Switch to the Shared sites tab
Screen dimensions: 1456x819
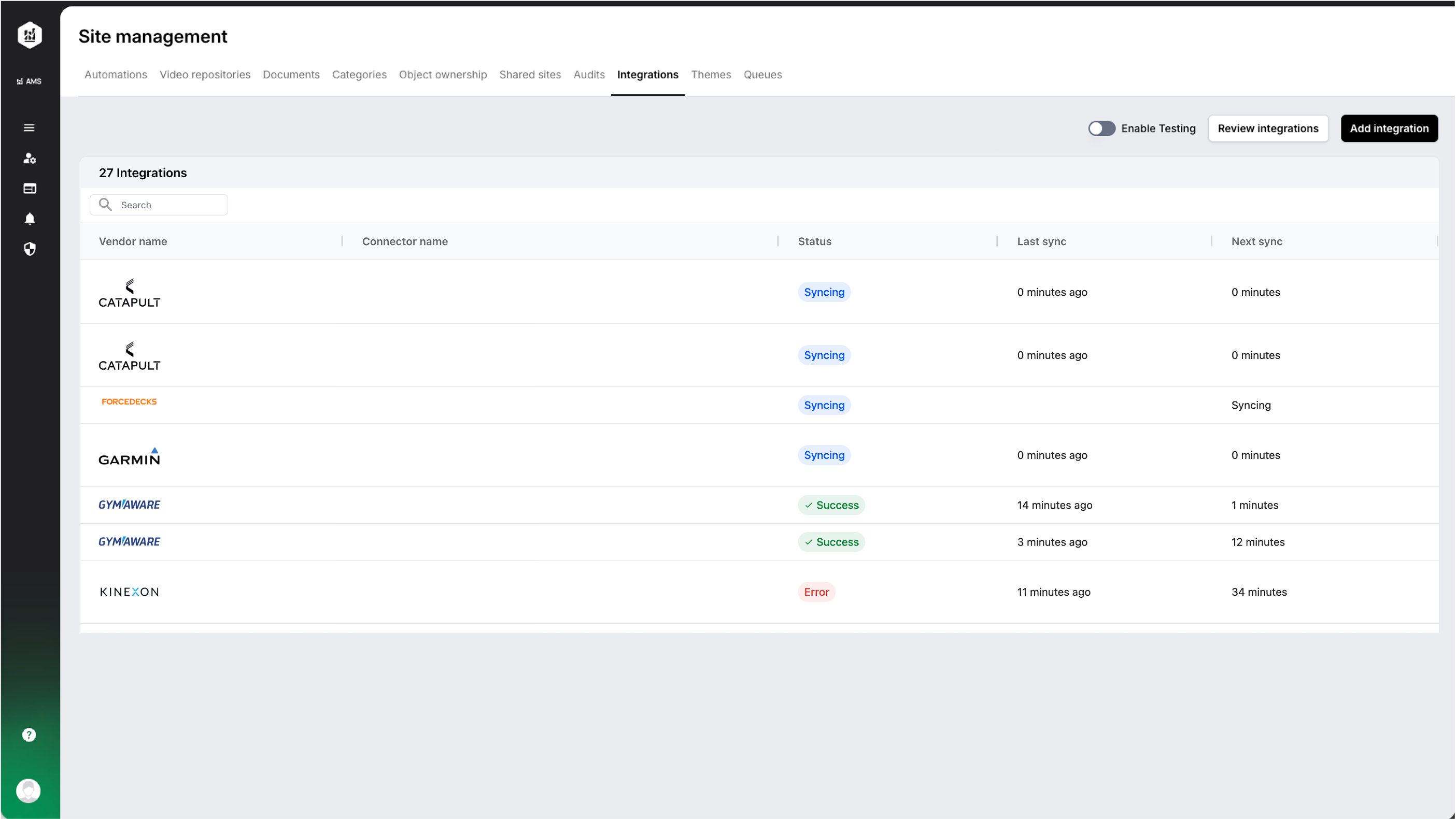pyautogui.click(x=530, y=75)
